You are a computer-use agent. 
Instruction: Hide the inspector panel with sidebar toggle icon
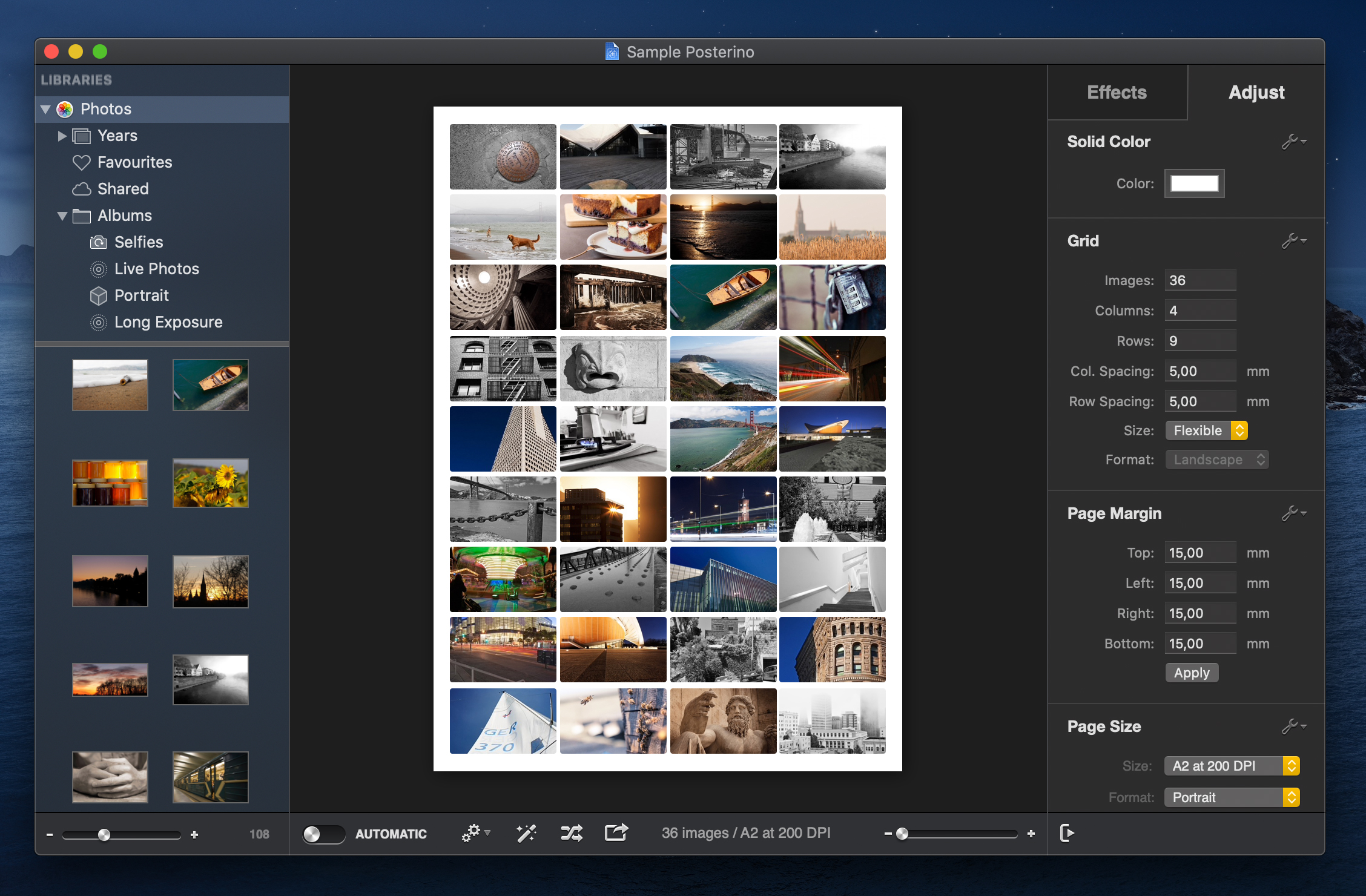click(x=1067, y=833)
